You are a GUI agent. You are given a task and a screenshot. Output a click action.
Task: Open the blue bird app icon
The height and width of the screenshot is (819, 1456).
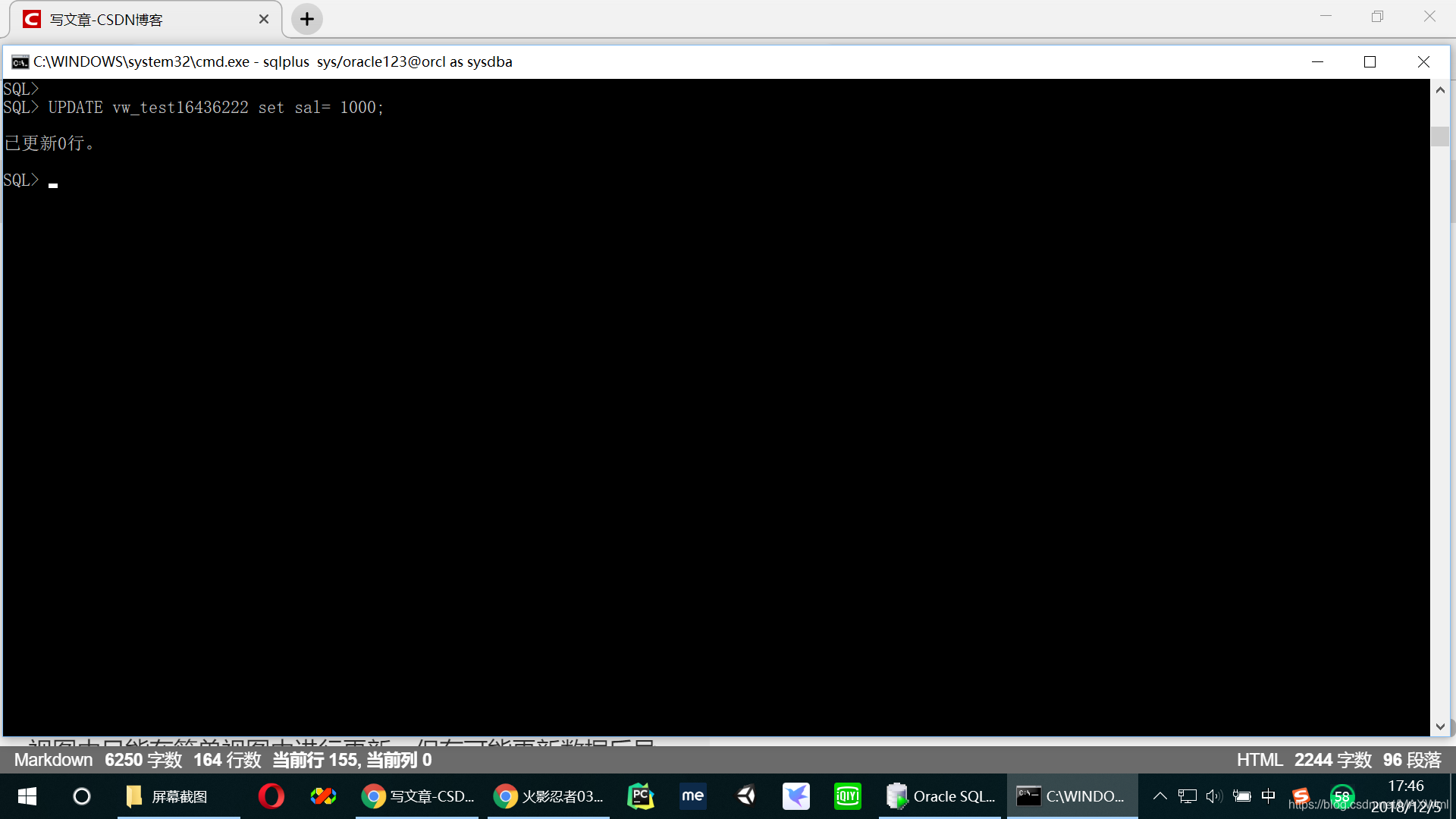pos(796,796)
